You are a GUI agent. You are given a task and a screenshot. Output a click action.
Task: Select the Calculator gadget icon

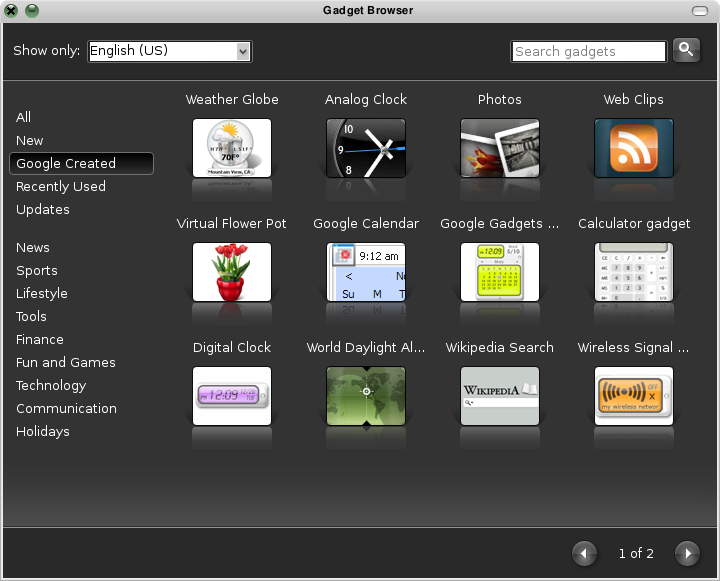click(634, 272)
